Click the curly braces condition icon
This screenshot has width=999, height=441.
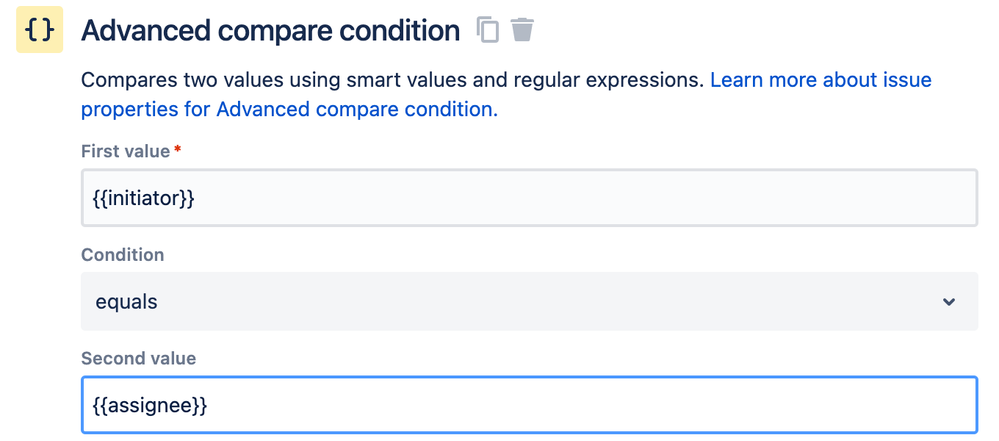[x=39, y=31]
